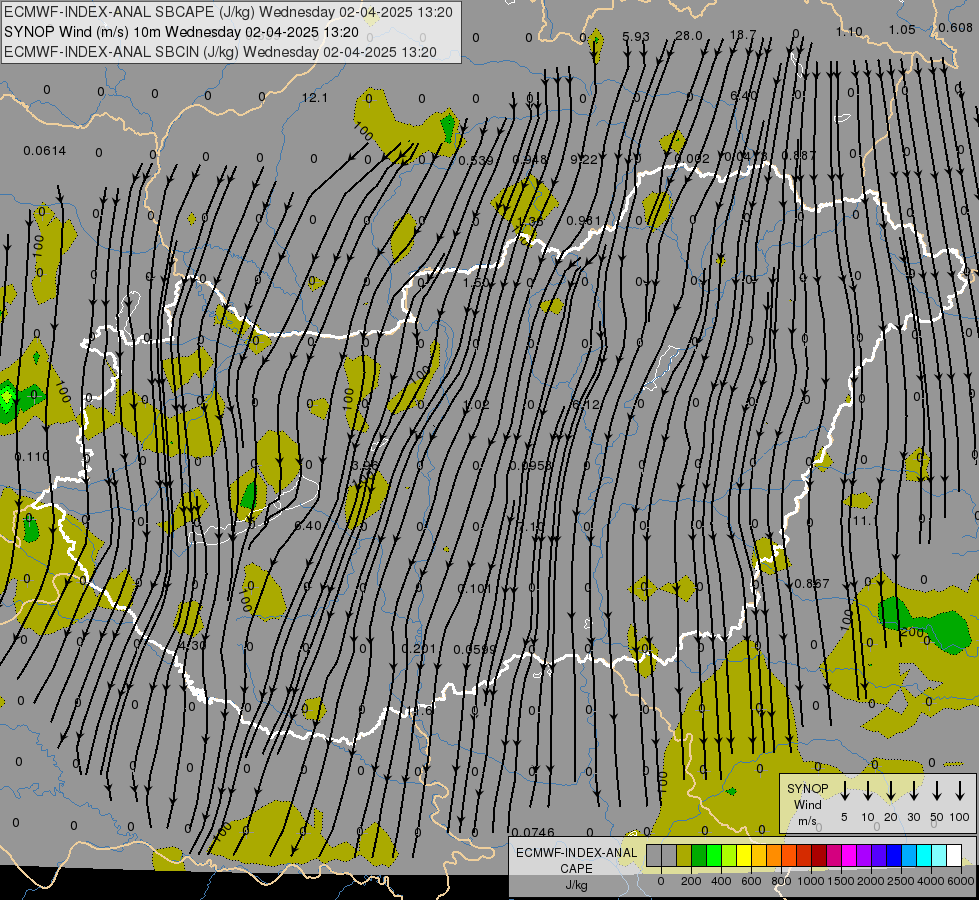The width and height of the screenshot is (979, 900).
Task: Click the 0.0614 value on the map
Action: [44, 151]
